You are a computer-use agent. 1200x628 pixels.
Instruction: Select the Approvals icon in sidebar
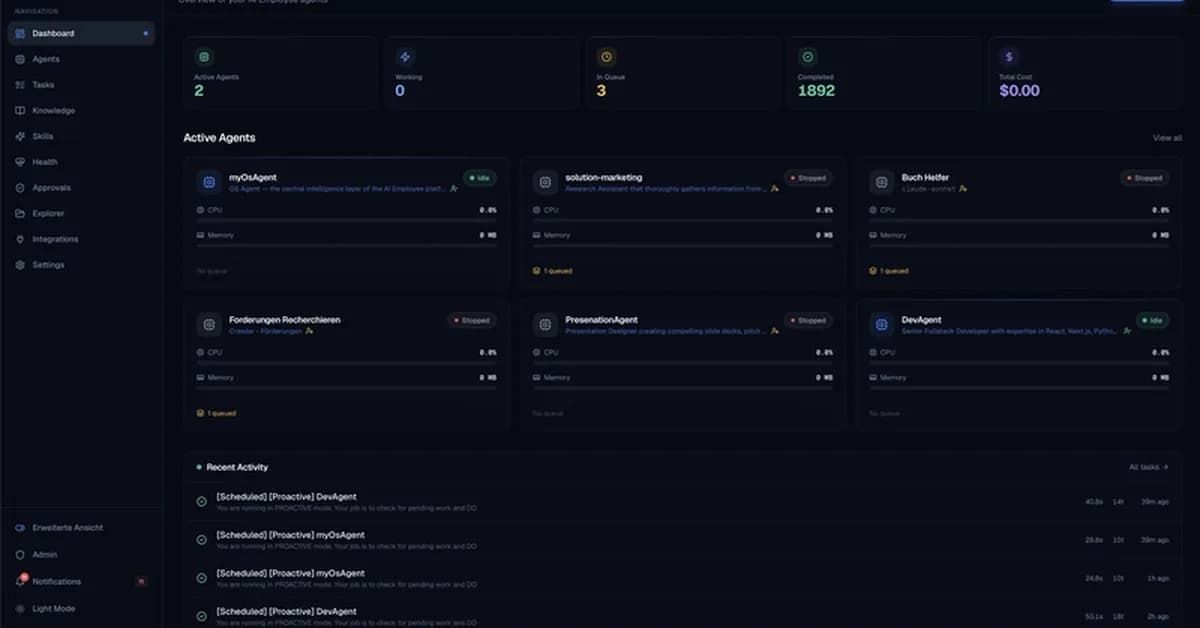(21, 187)
